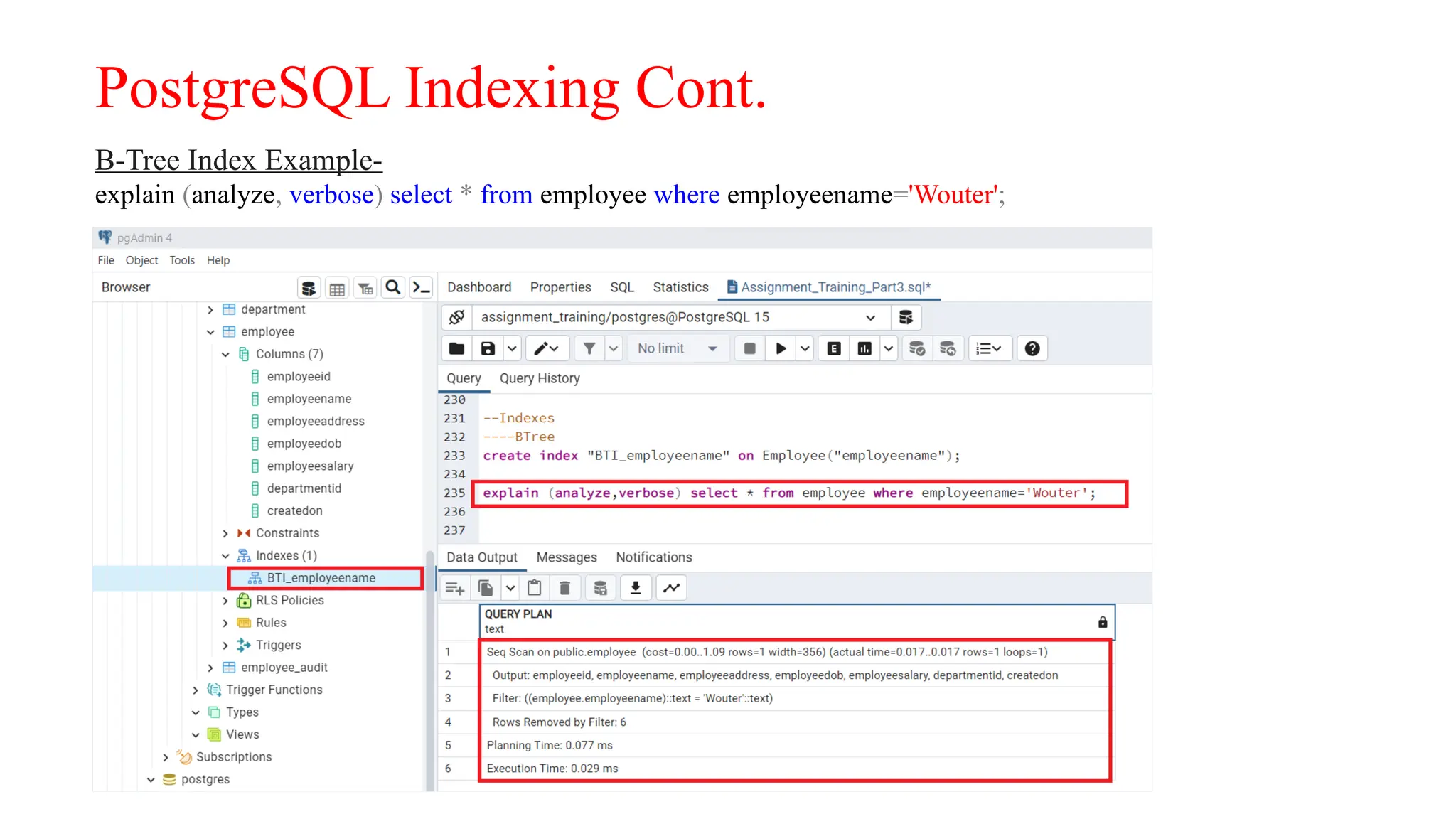Click the Explain Analyze chart icon
Screen dimensions: 1456x819
click(864, 348)
